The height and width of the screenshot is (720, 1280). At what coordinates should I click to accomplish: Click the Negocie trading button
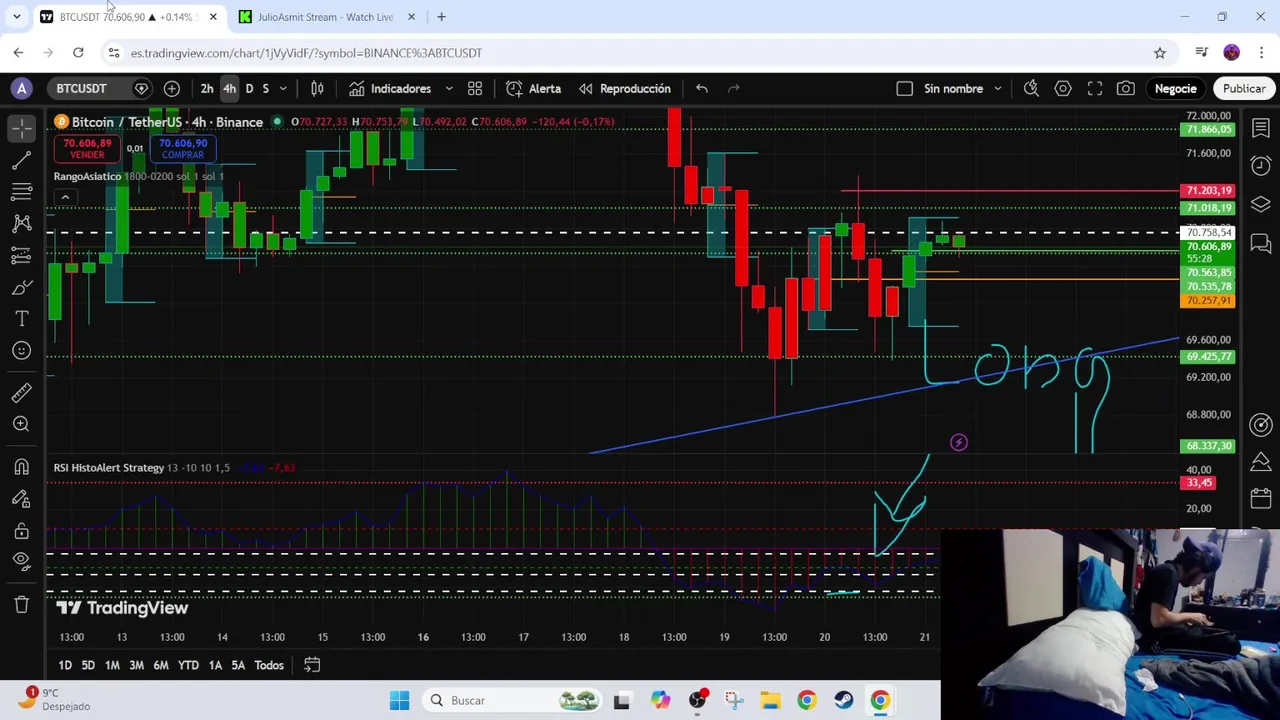tap(1176, 89)
